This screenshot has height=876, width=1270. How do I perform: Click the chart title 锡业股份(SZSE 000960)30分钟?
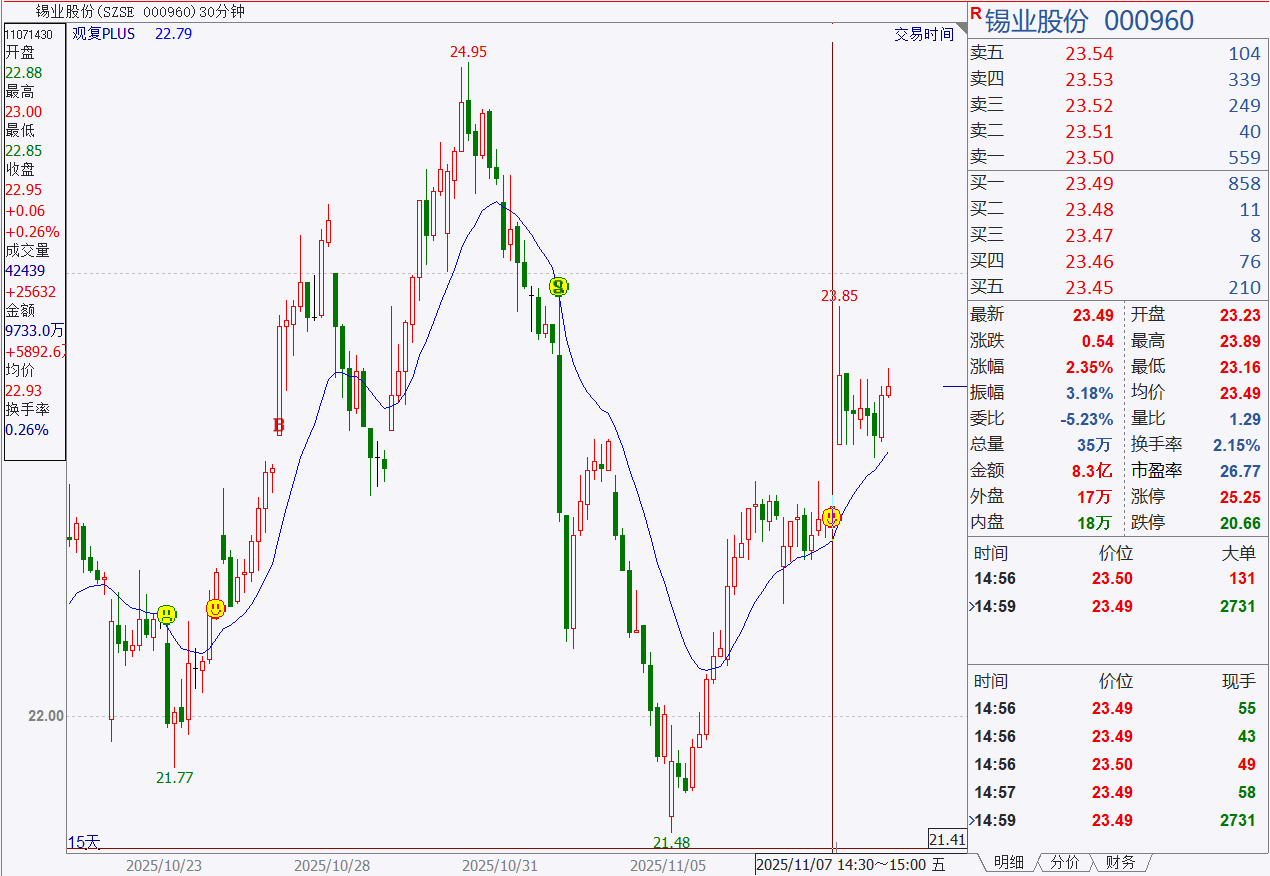138,12
